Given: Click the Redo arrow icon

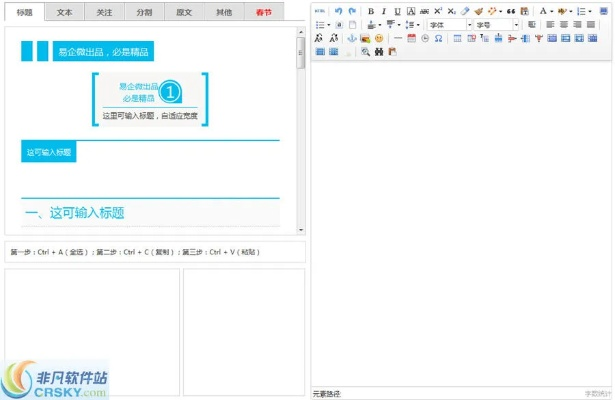Looking at the screenshot, I should 352,11.
